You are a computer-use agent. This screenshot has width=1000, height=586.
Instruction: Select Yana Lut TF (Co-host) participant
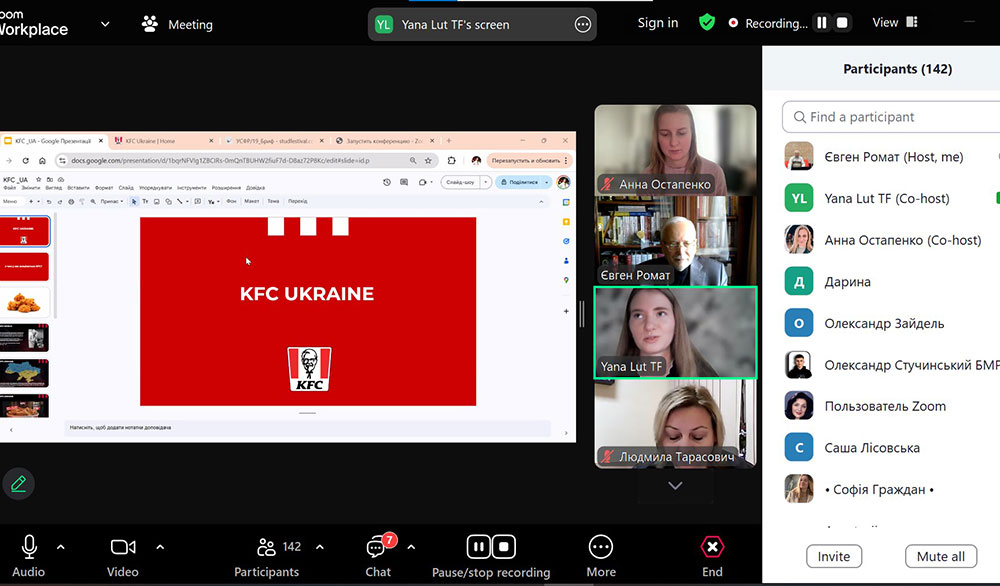coord(892,198)
